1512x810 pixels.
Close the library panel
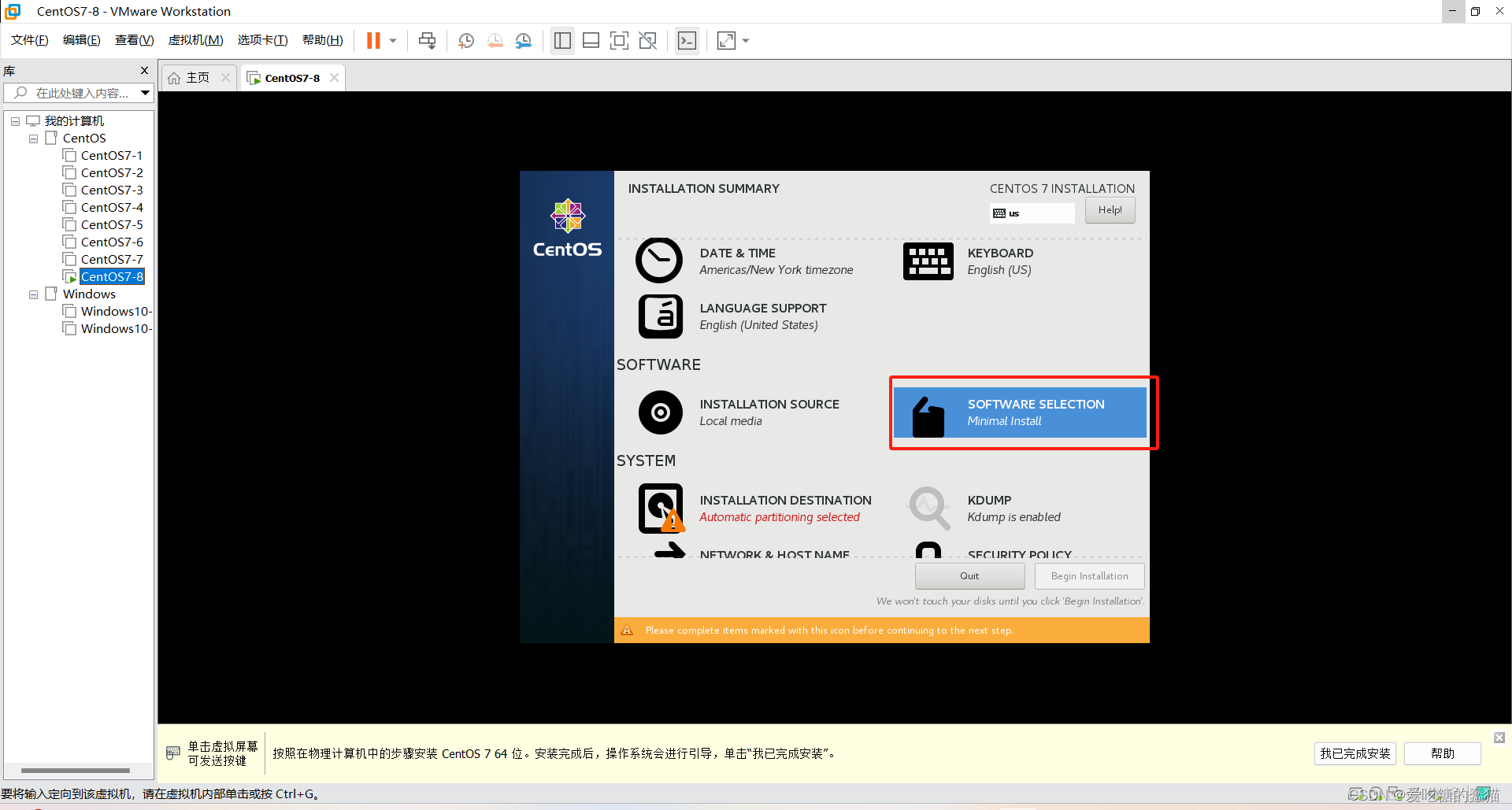(x=144, y=71)
